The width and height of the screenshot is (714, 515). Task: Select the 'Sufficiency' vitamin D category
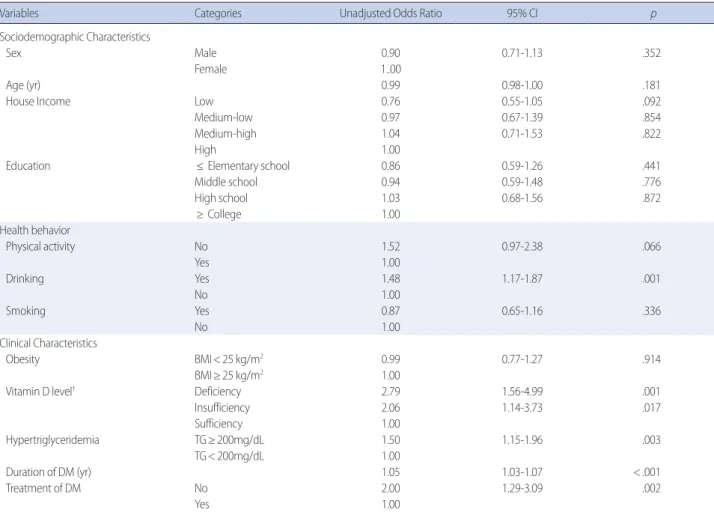[219, 424]
